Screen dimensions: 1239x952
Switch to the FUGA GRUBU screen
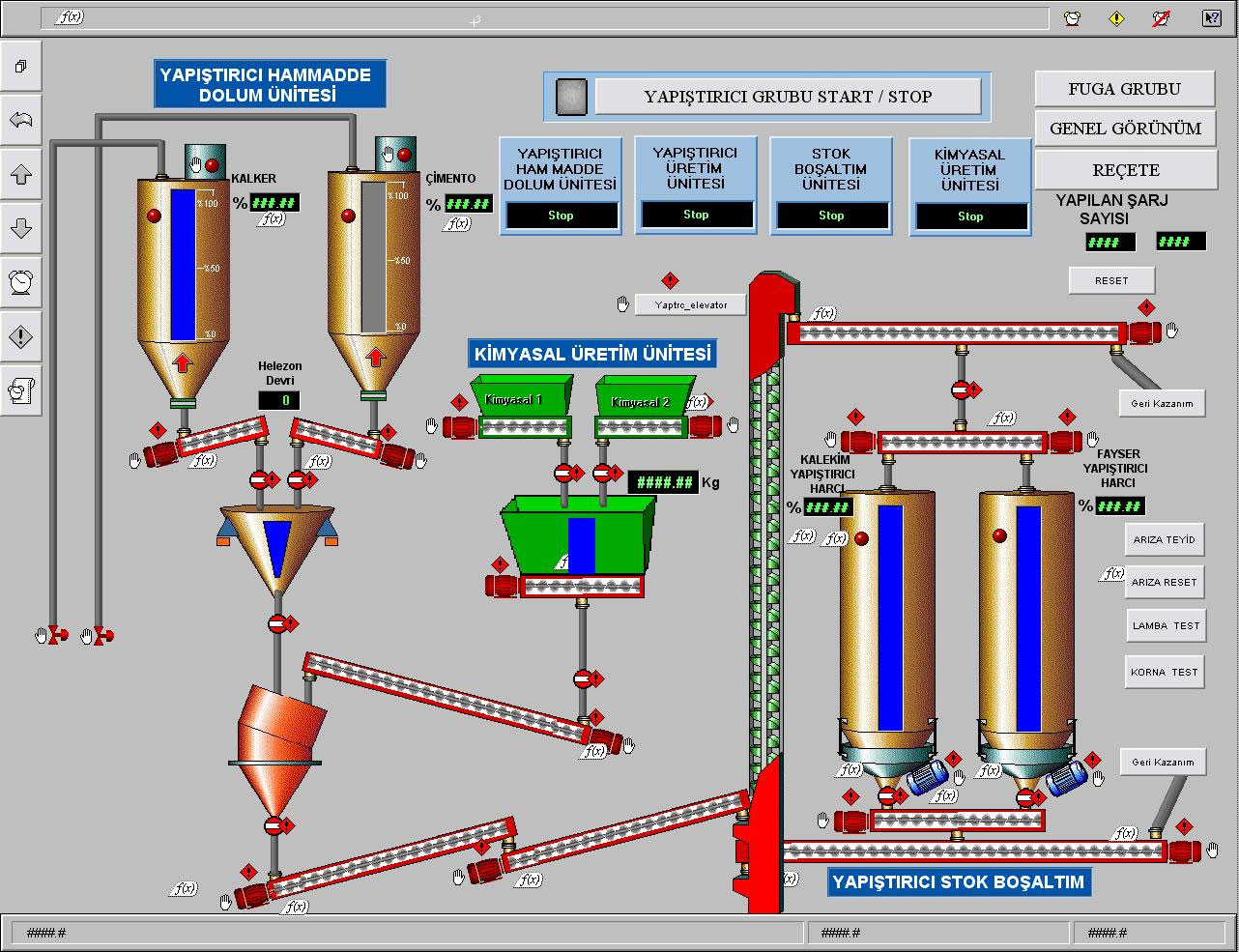[x=1125, y=89]
